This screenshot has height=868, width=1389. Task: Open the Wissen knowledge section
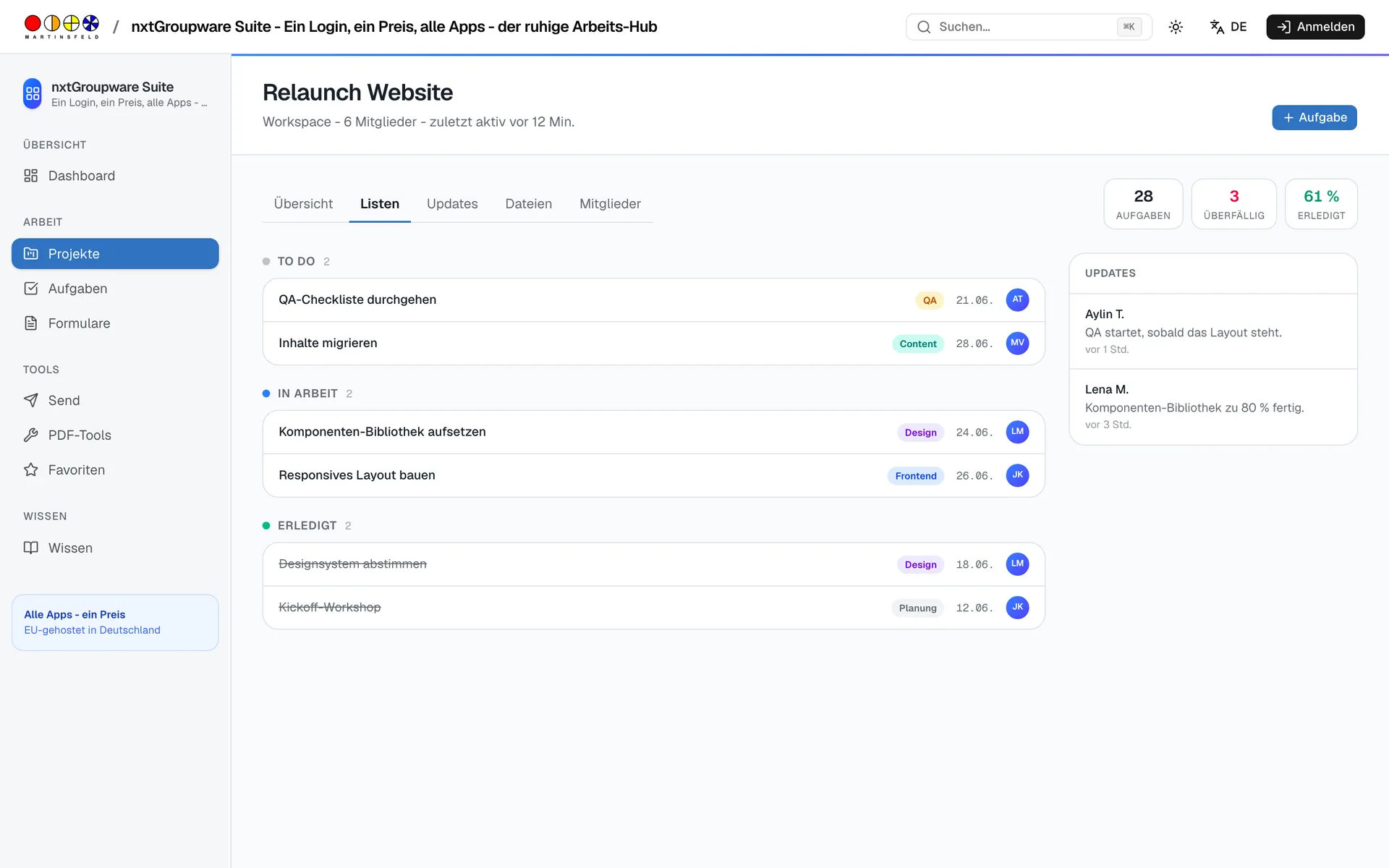(x=115, y=548)
